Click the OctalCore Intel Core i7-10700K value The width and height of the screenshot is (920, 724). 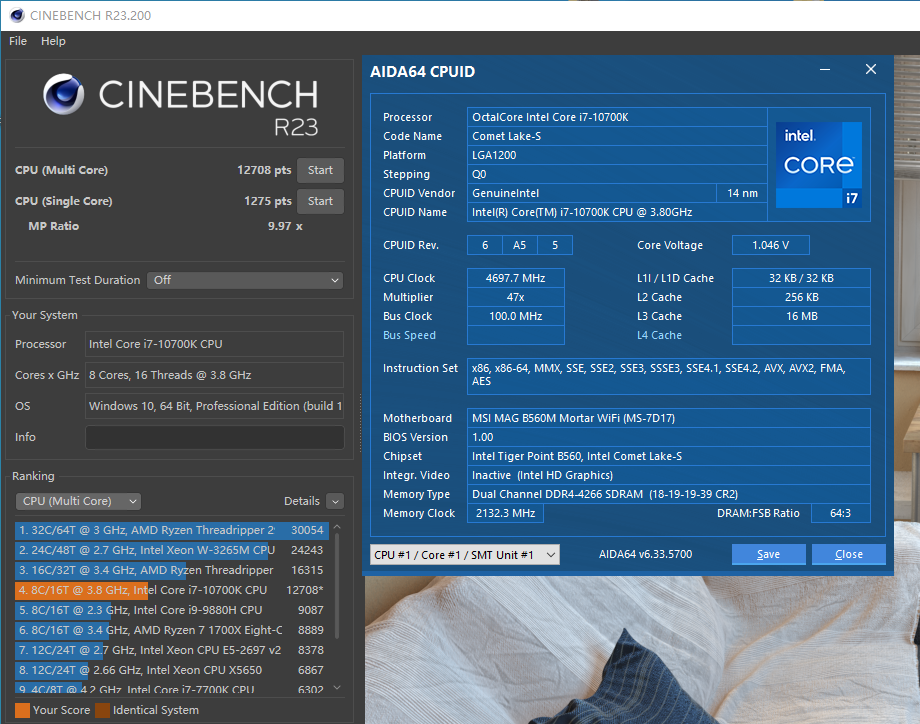pyautogui.click(x=617, y=117)
